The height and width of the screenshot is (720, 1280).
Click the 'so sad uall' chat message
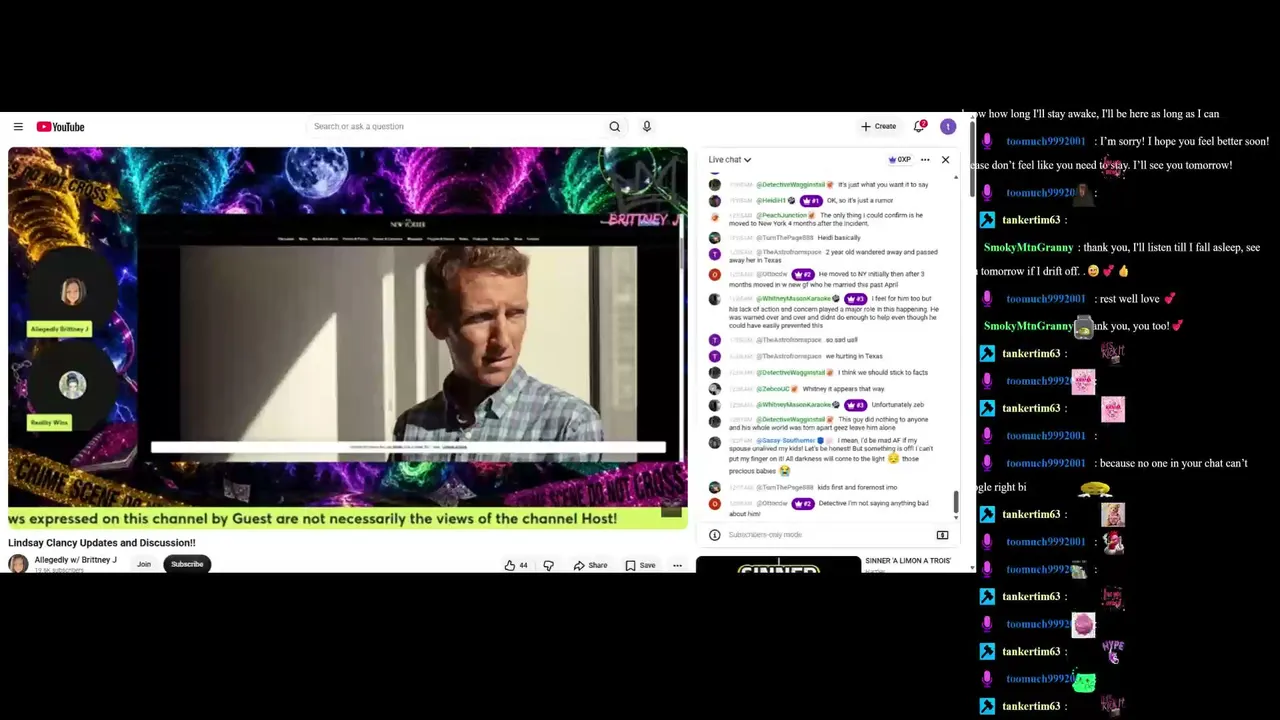click(841, 340)
